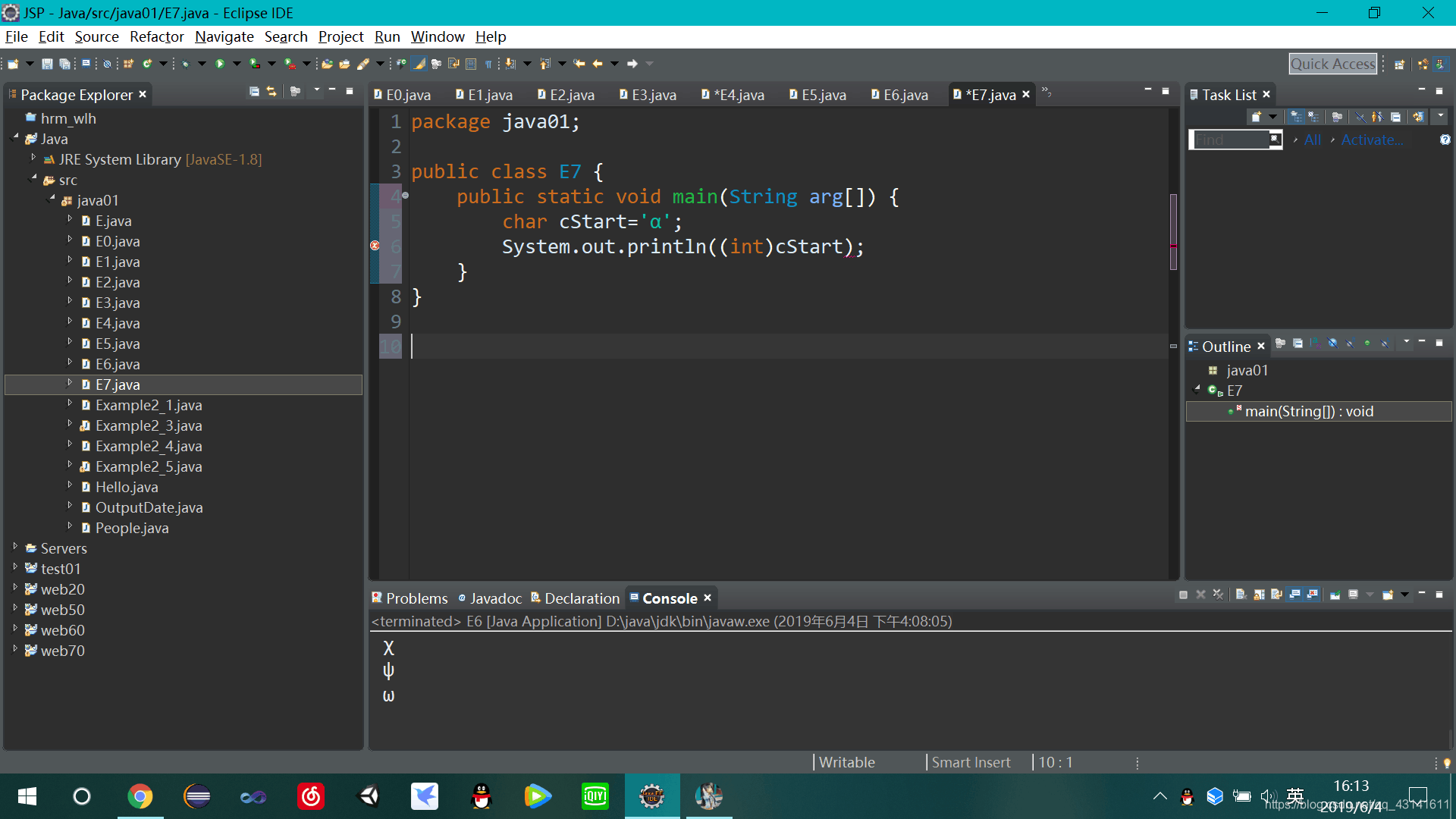Click the Quick Access field
Image resolution: width=1456 pixels, height=819 pixels.
pyautogui.click(x=1332, y=64)
